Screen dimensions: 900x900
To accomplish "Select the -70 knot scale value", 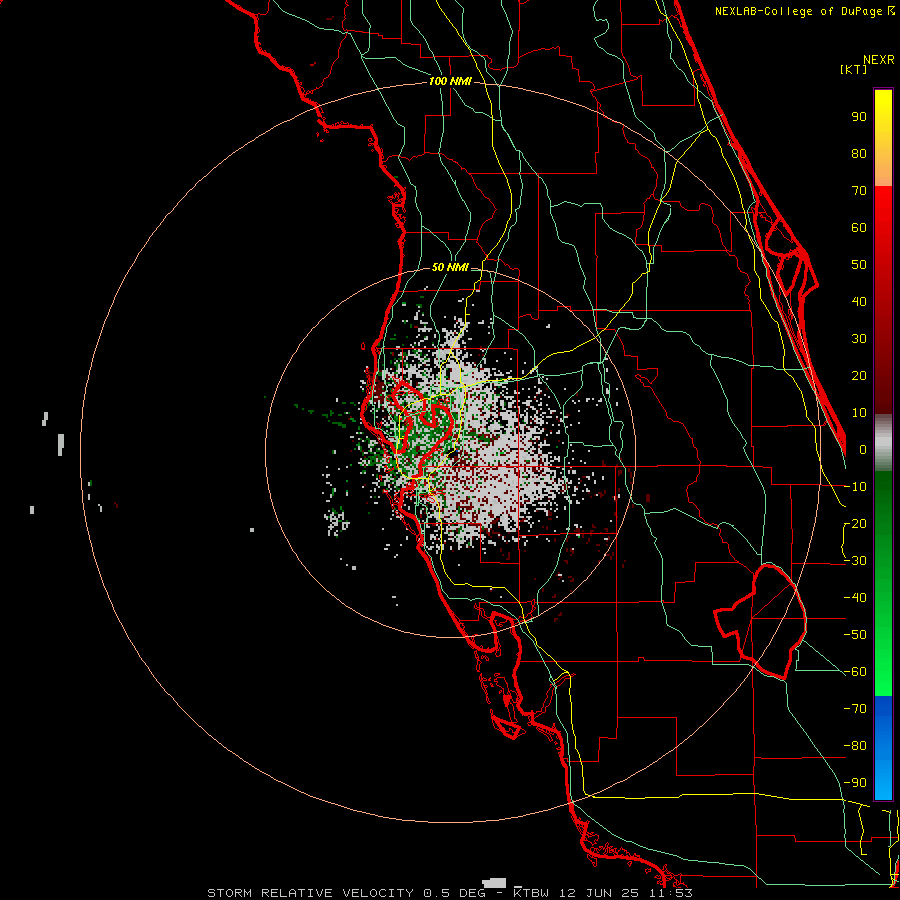I will [x=855, y=709].
